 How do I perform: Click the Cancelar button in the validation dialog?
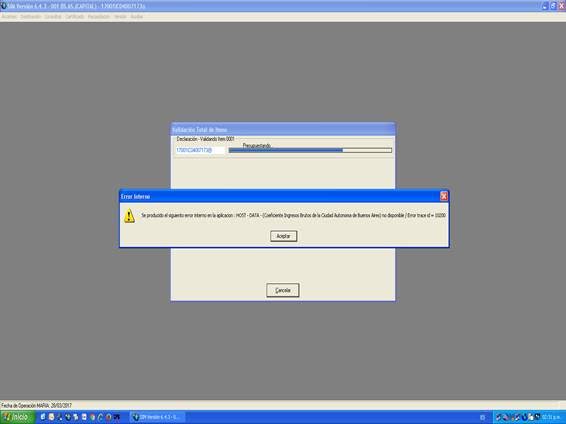283,290
